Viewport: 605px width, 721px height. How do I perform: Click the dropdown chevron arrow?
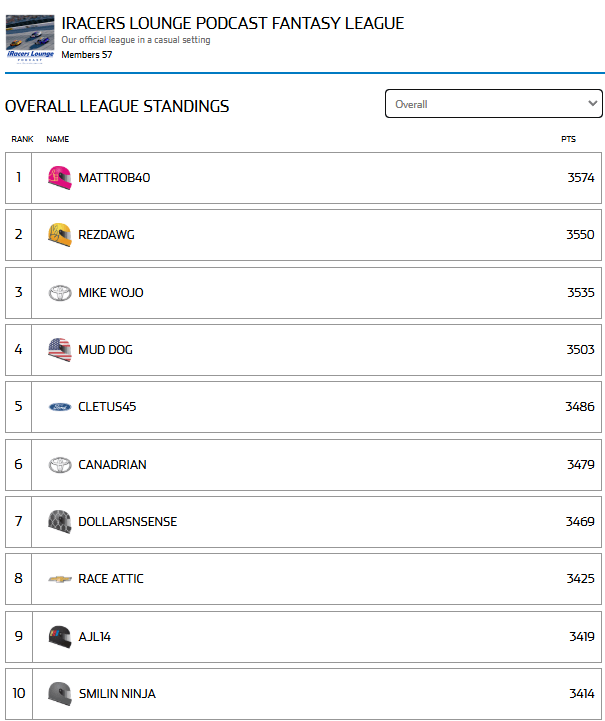tap(593, 103)
